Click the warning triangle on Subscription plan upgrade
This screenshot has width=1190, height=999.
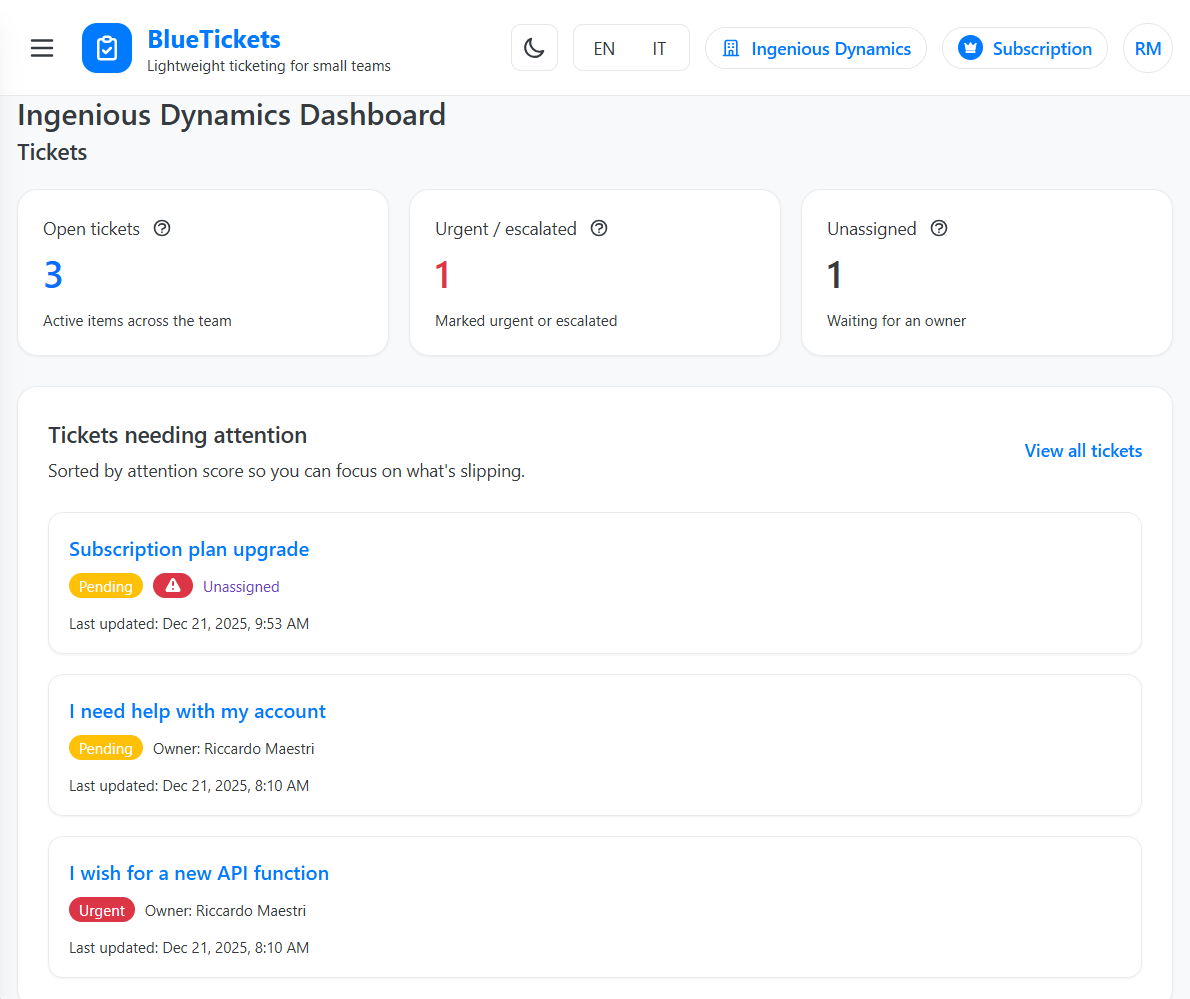coord(172,585)
